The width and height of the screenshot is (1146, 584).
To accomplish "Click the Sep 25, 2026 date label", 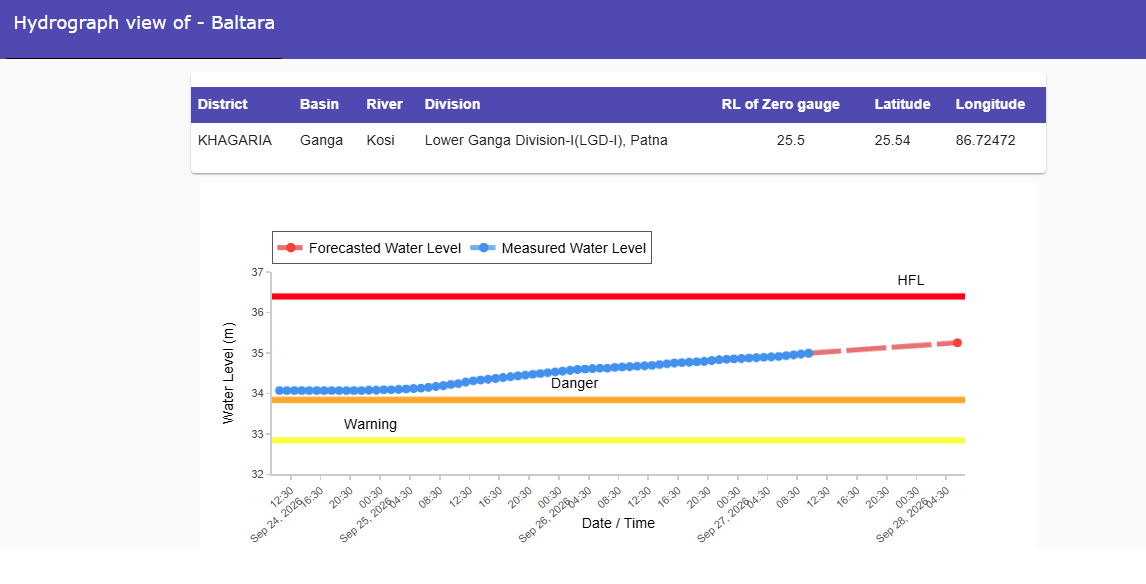I will click(365, 519).
